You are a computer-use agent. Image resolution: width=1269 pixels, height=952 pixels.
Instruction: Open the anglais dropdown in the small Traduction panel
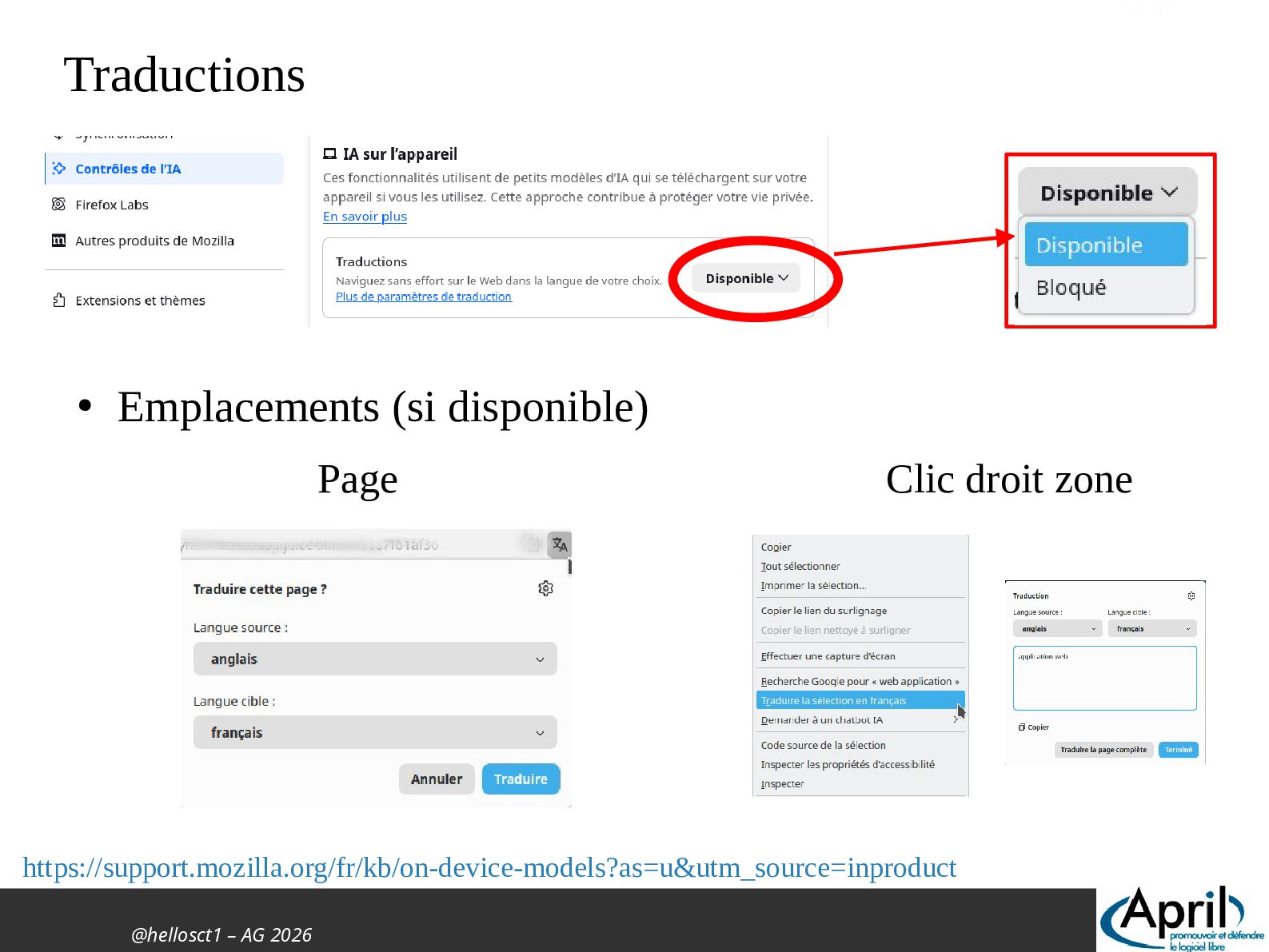point(1058,629)
